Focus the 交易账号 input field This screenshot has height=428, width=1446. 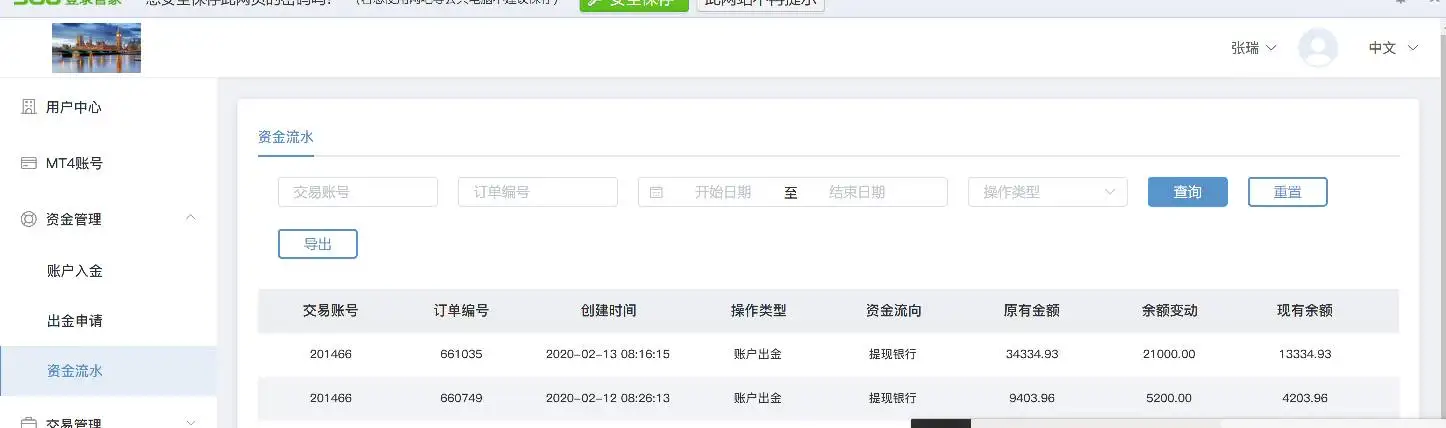pos(358,192)
